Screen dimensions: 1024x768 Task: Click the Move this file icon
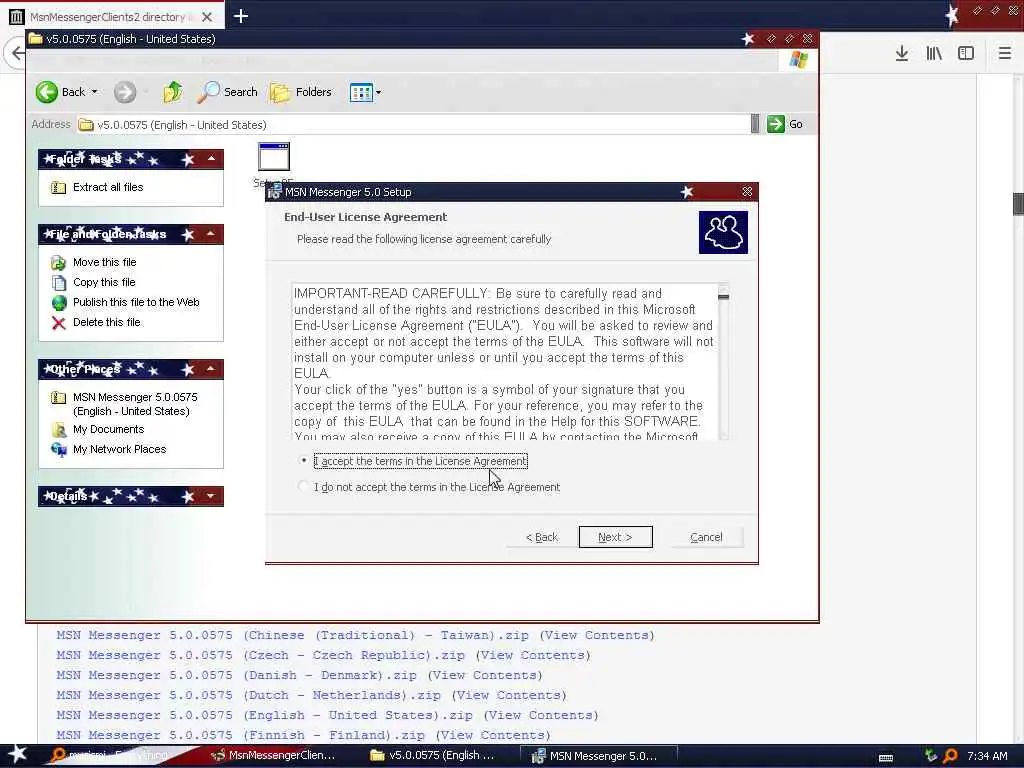pyautogui.click(x=58, y=263)
